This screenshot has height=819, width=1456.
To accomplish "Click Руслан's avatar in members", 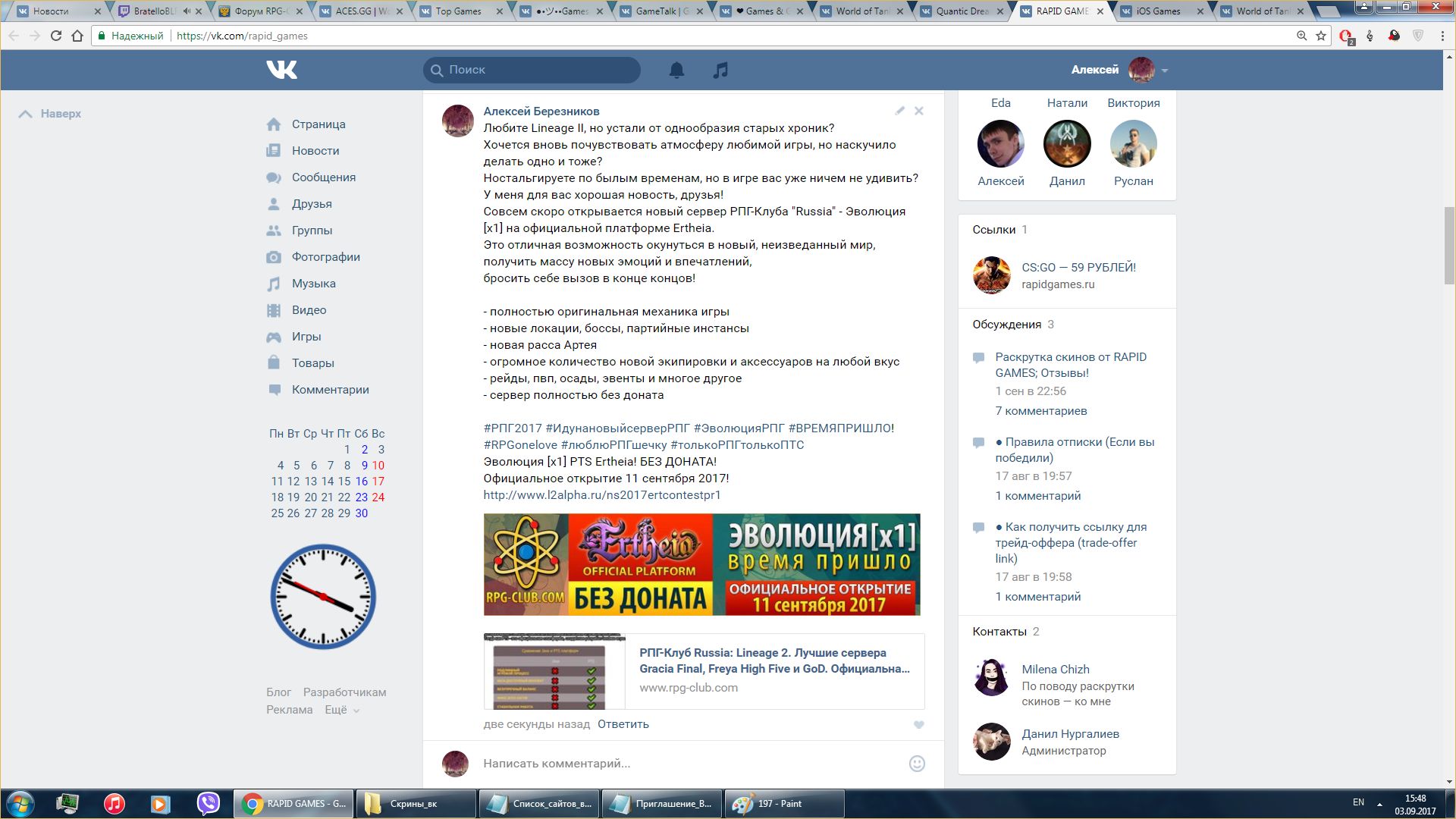I will (1133, 144).
